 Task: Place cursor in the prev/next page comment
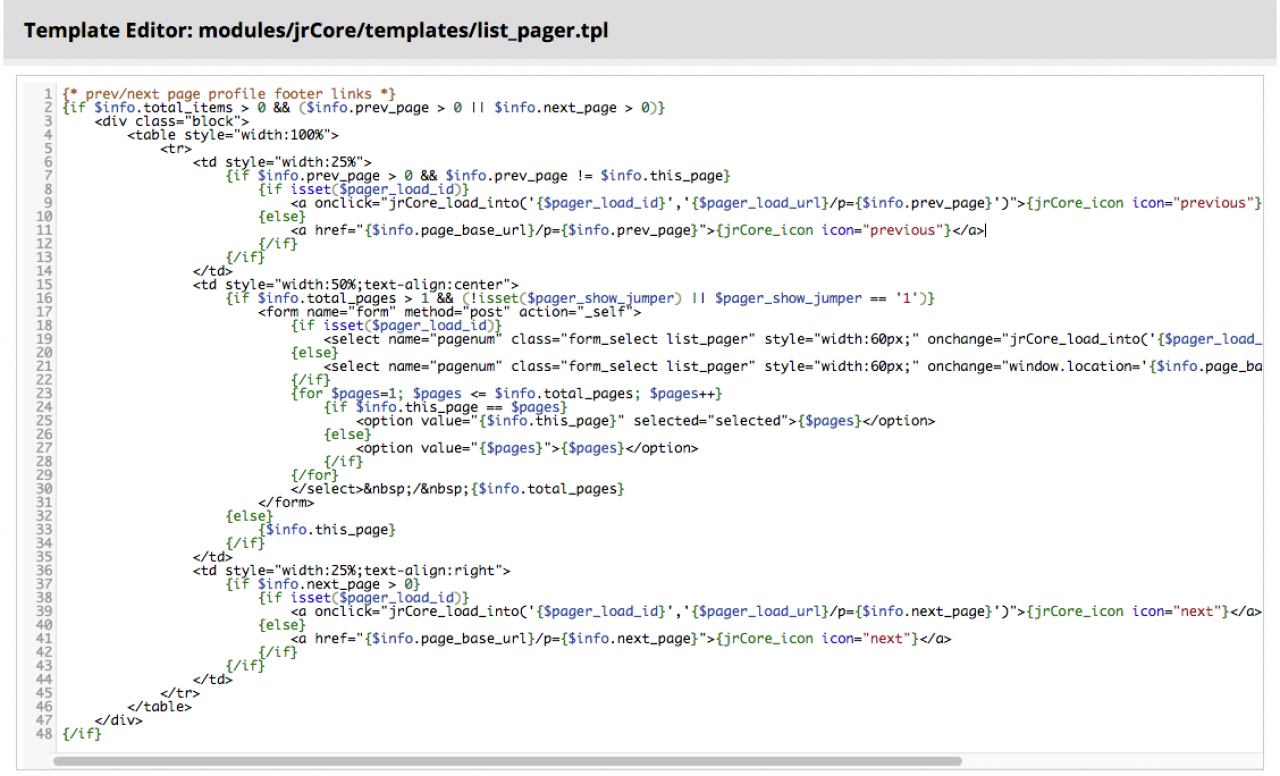pos(229,93)
